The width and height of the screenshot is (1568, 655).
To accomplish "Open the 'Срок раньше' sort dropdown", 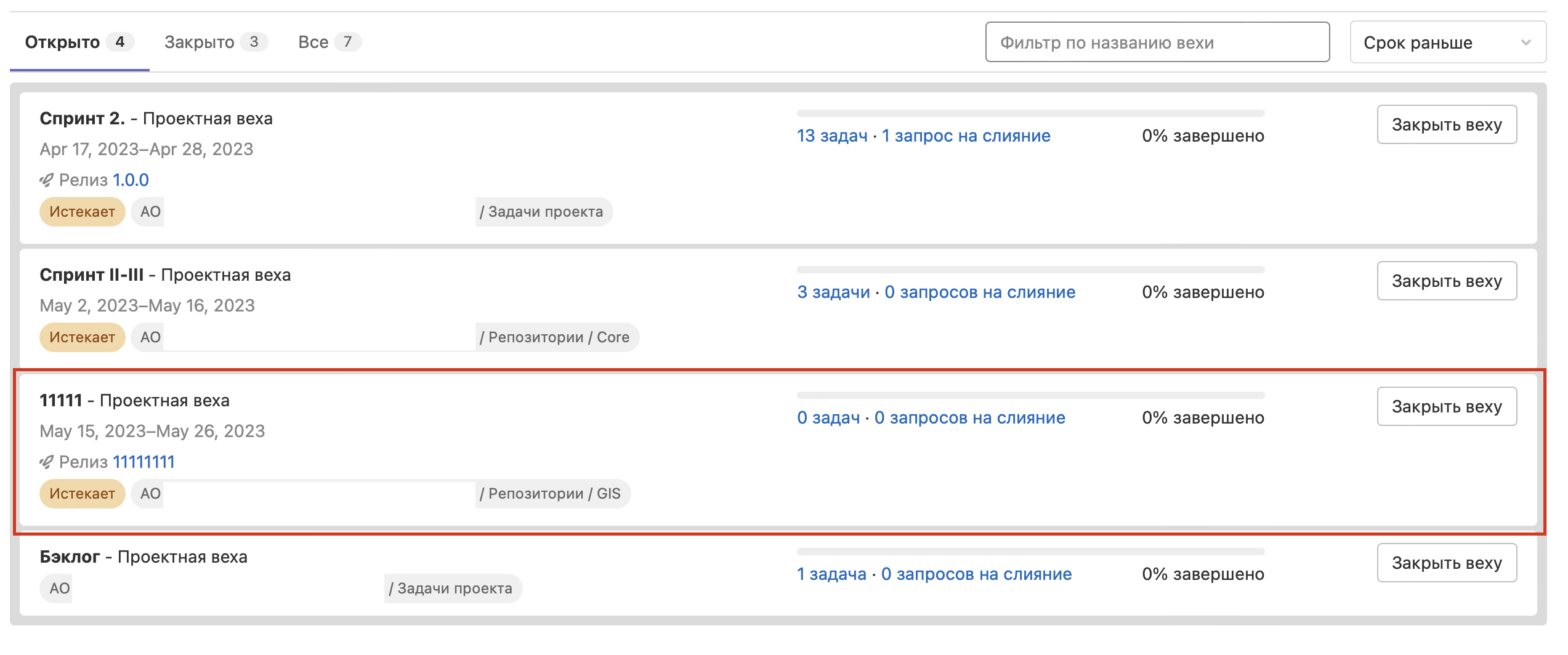I will [1447, 42].
